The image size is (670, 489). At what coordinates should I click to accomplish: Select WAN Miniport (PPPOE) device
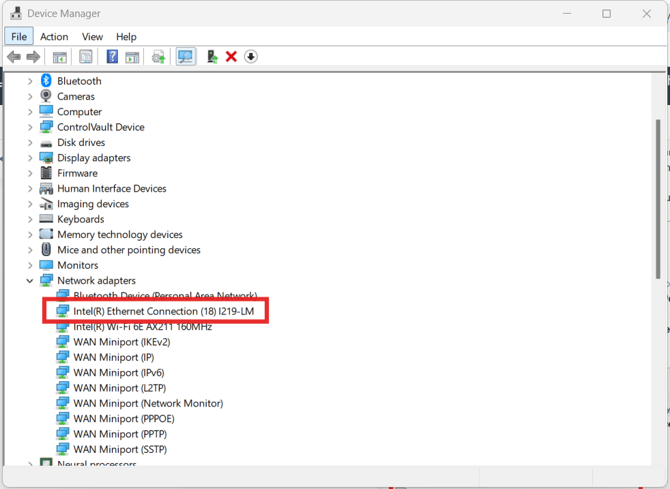pyautogui.click(x=123, y=419)
